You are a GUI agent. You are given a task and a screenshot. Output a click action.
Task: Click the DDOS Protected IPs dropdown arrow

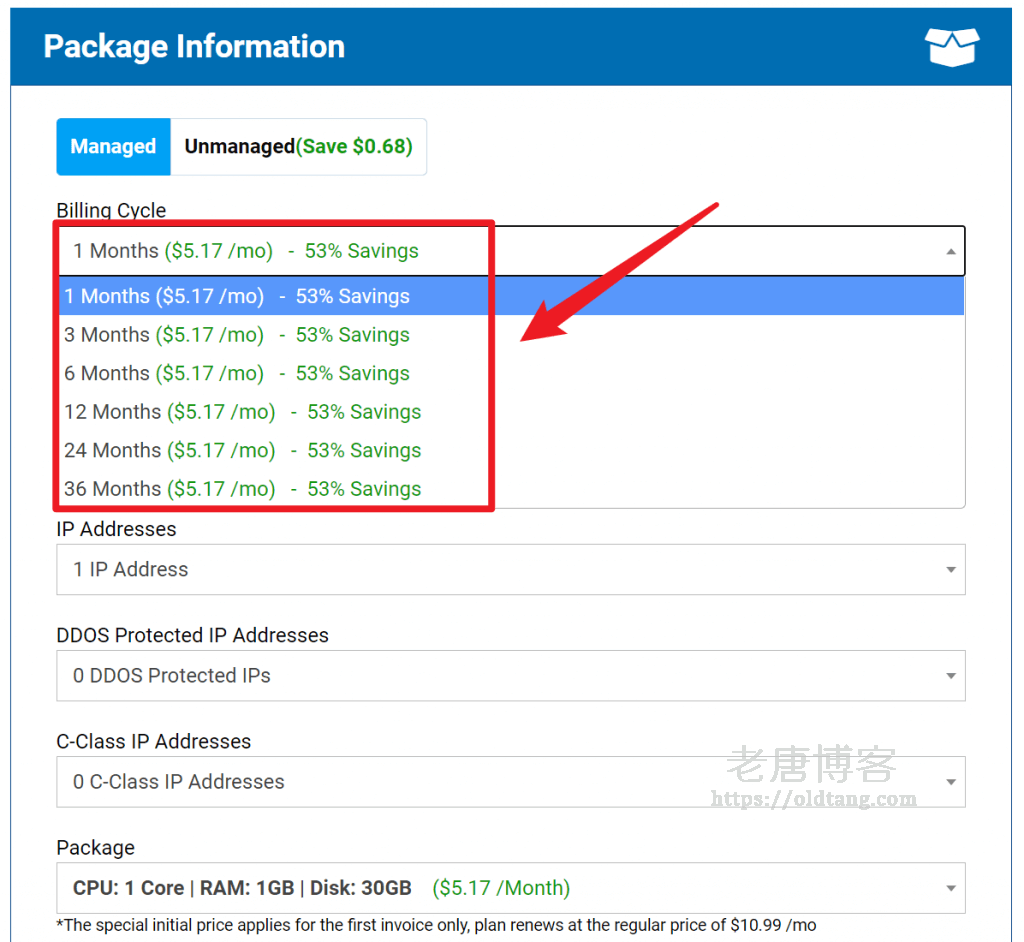[x=950, y=676]
